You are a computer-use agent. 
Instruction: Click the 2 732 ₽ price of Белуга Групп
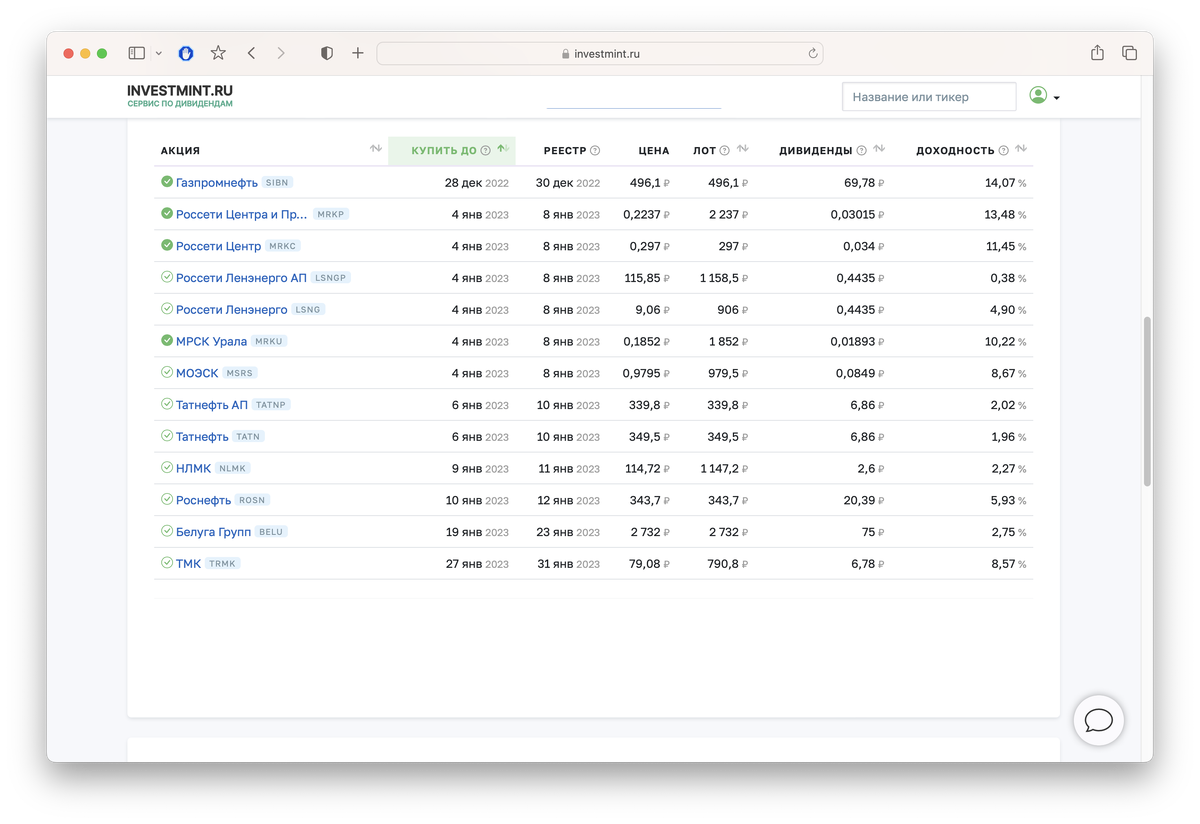(650, 533)
